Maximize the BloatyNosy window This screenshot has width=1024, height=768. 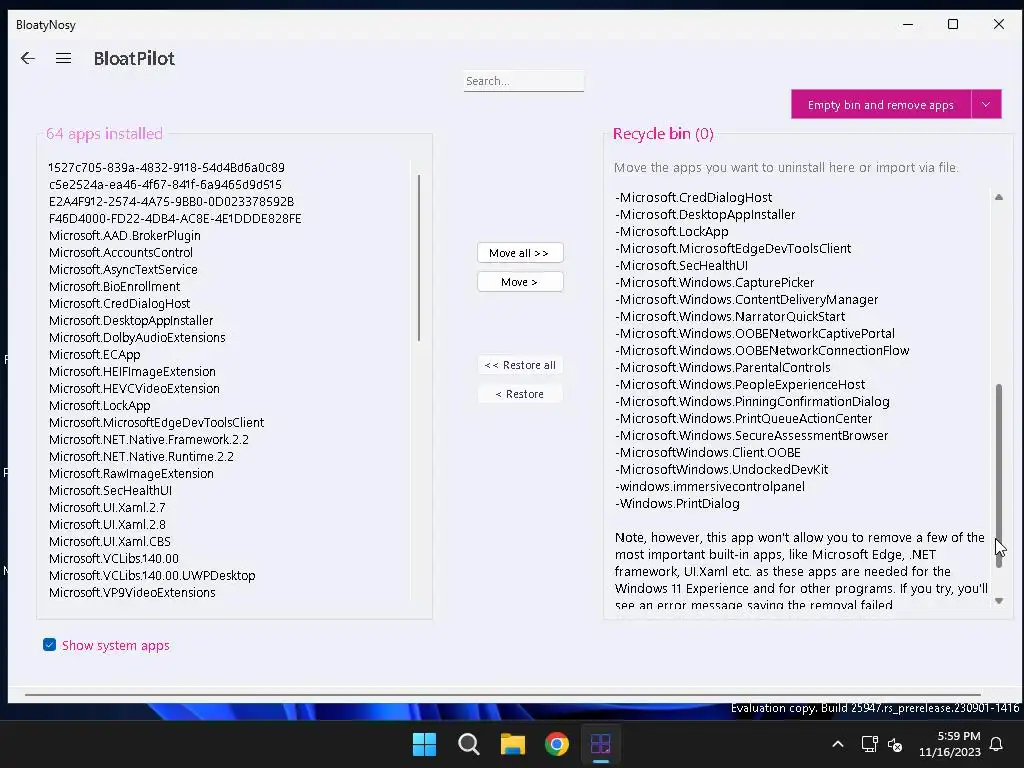953,24
